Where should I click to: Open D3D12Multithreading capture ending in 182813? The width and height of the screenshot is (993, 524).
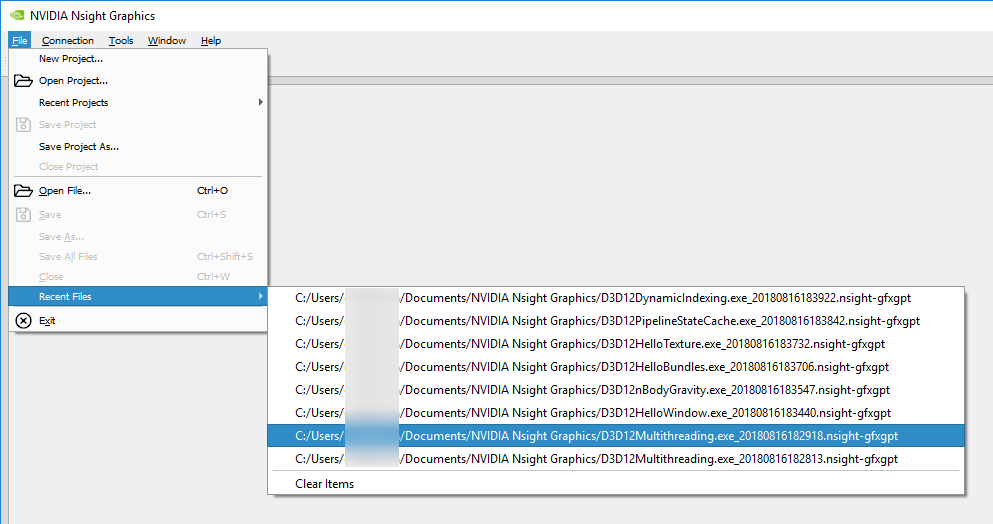596,459
